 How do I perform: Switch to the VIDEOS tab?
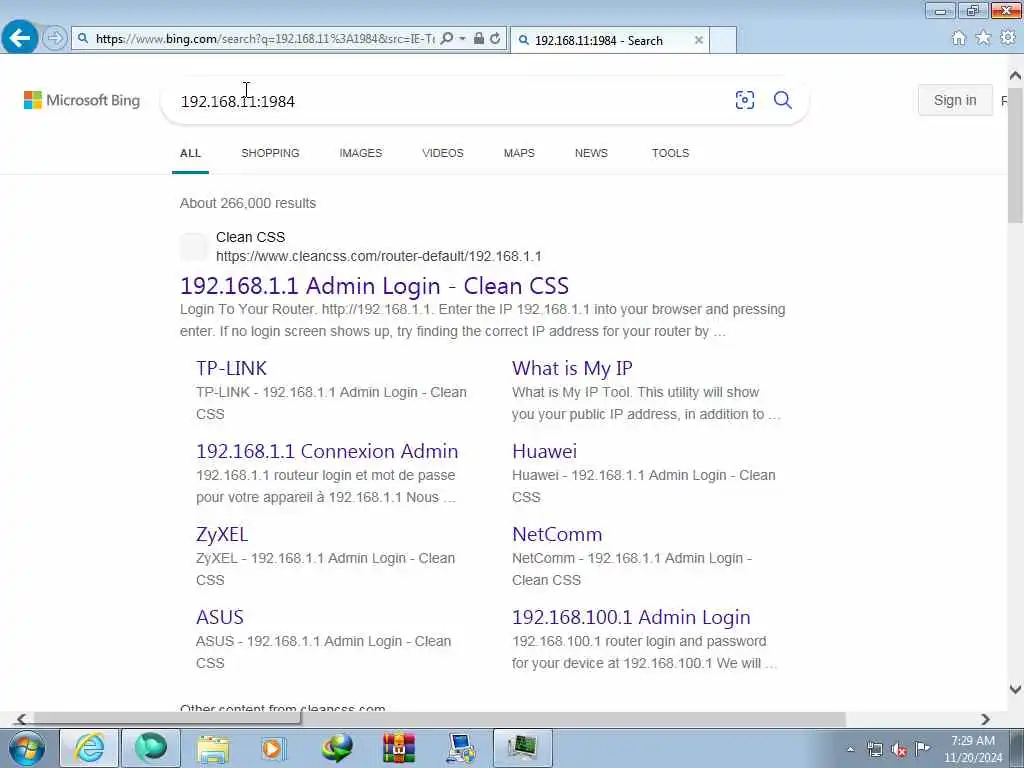[x=443, y=153]
